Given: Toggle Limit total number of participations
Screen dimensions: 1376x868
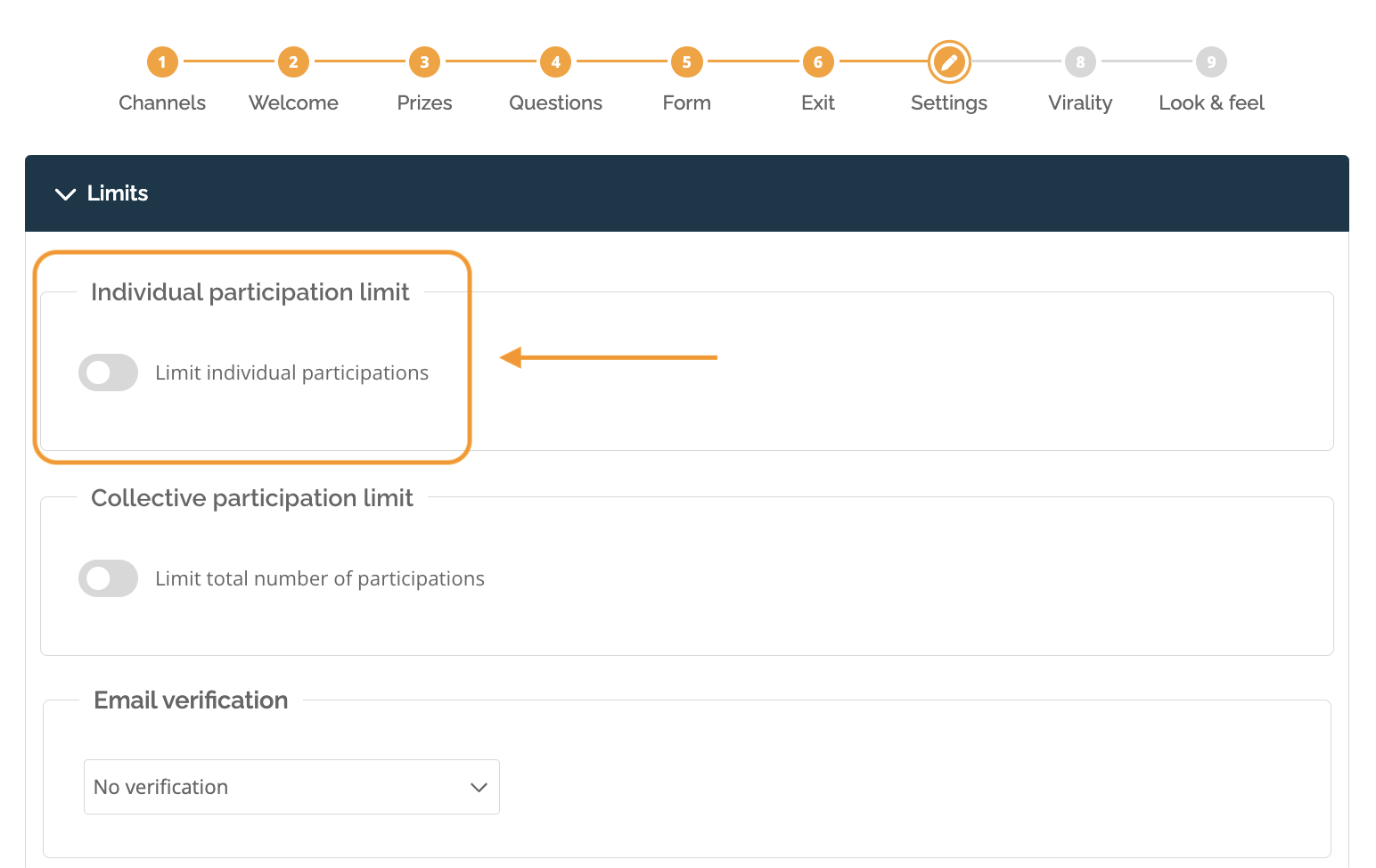Looking at the screenshot, I should [x=109, y=578].
